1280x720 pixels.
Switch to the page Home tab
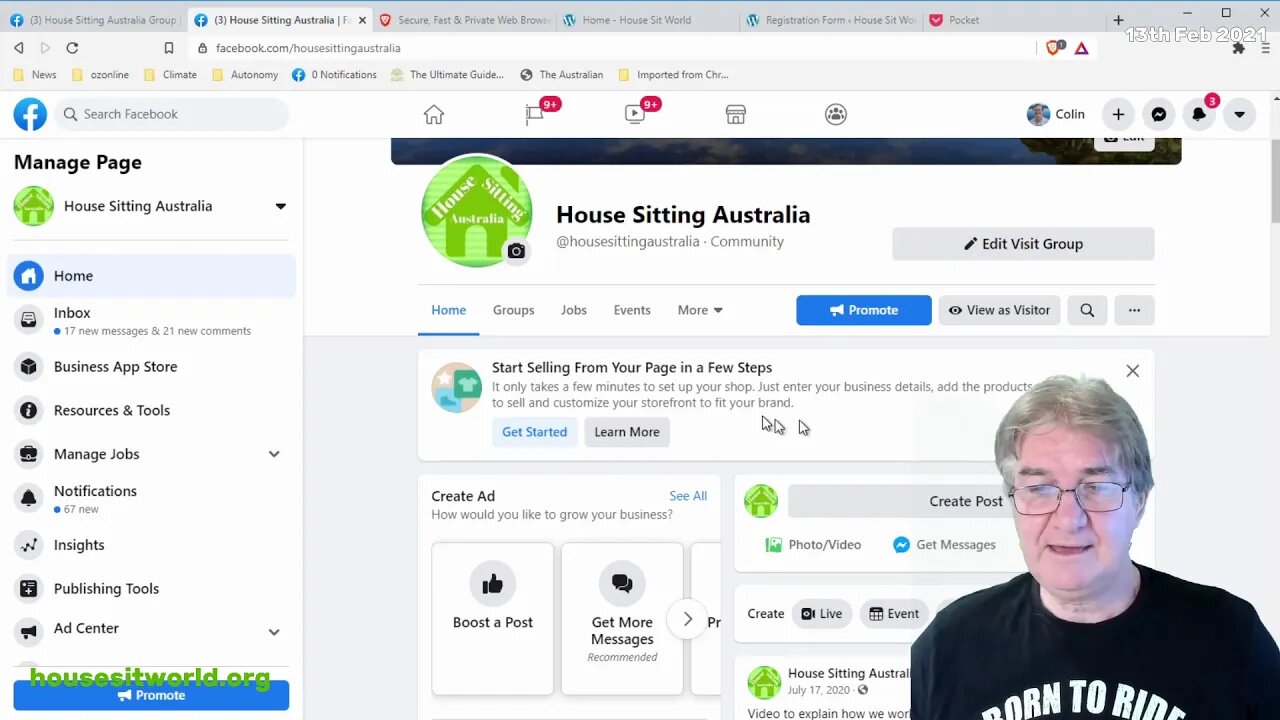[x=448, y=310]
